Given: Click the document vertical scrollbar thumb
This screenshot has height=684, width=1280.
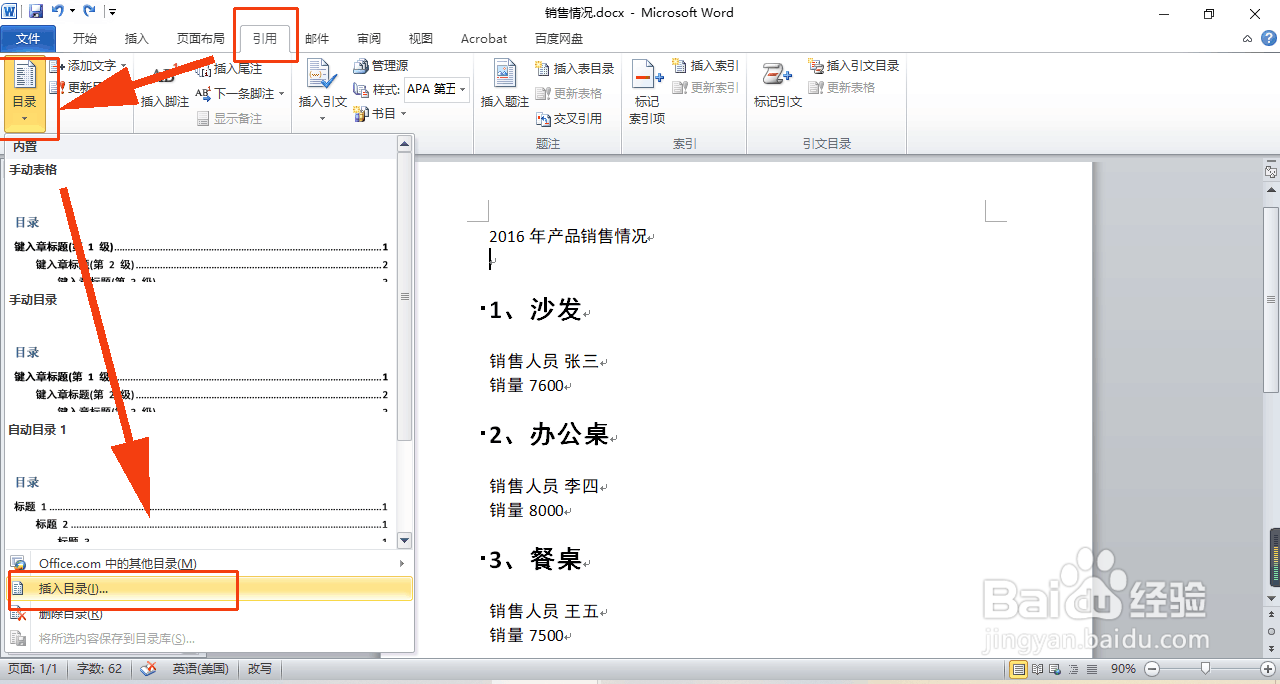Looking at the screenshot, I should [1271, 300].
